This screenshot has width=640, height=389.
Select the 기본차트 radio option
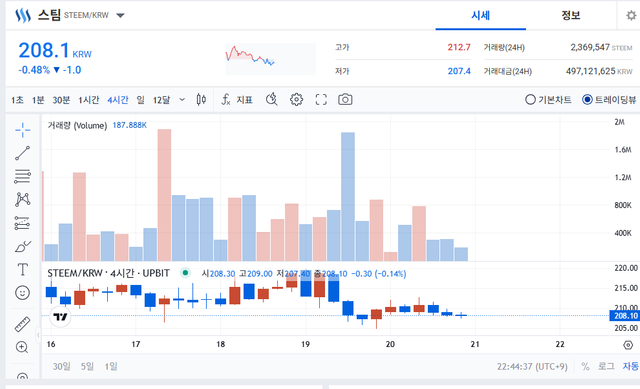(x=548, y=100)
